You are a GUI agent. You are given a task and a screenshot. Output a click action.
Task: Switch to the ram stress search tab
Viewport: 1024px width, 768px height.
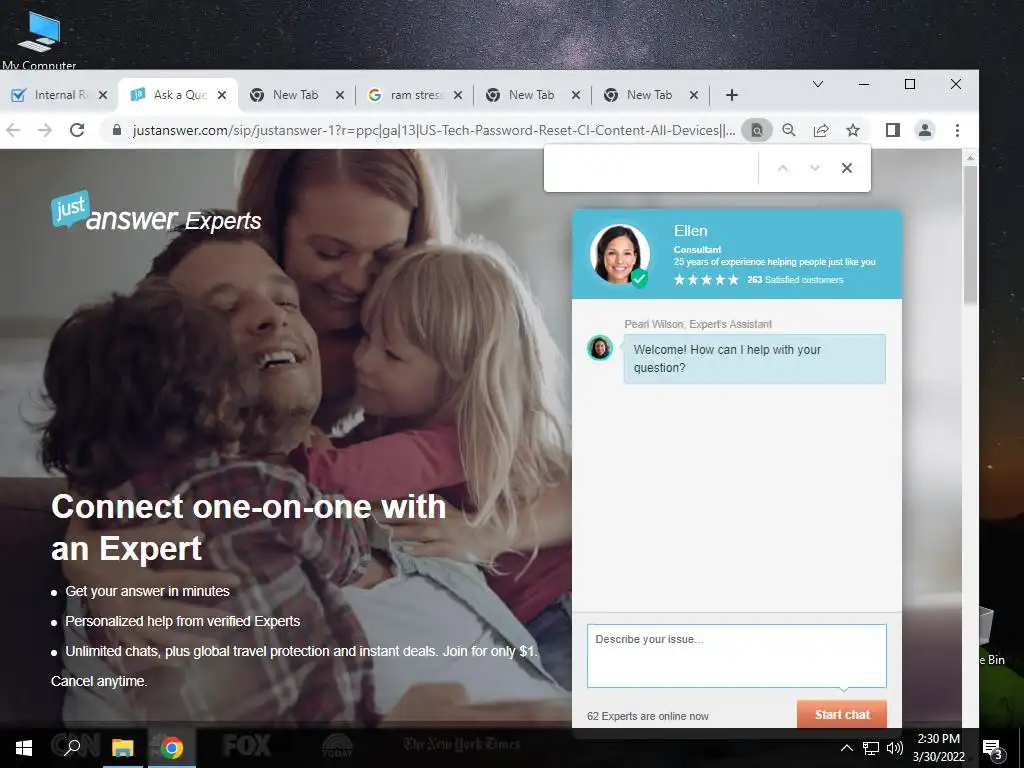(x=414, y=95)
